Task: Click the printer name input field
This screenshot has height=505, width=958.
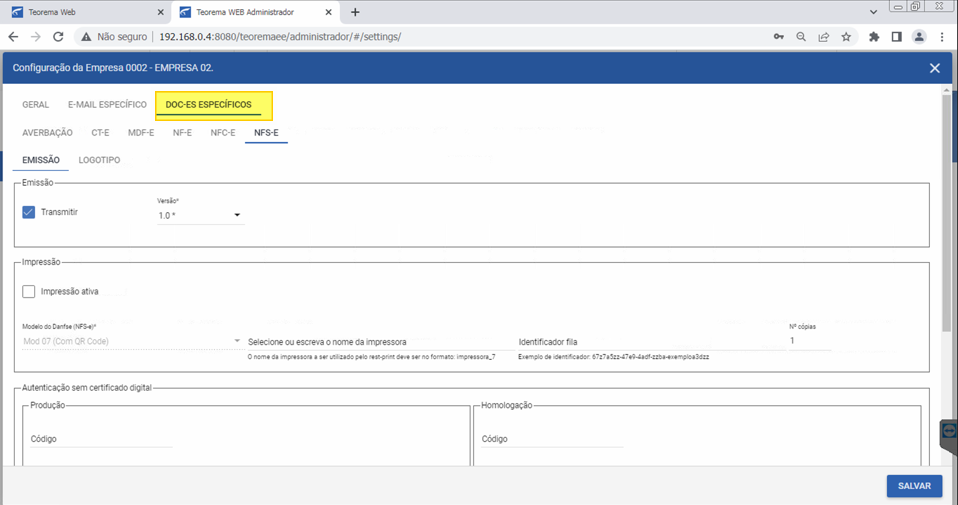Action: click(381, 342)
